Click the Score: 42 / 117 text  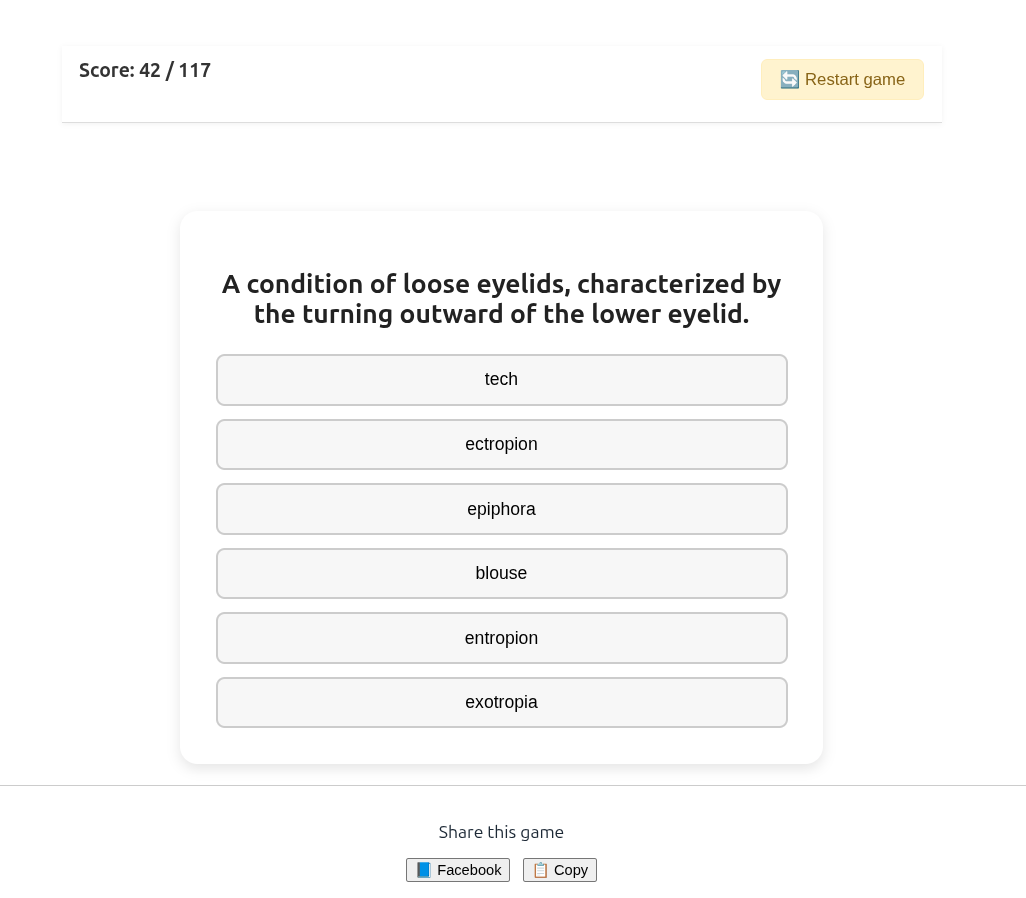145,70
